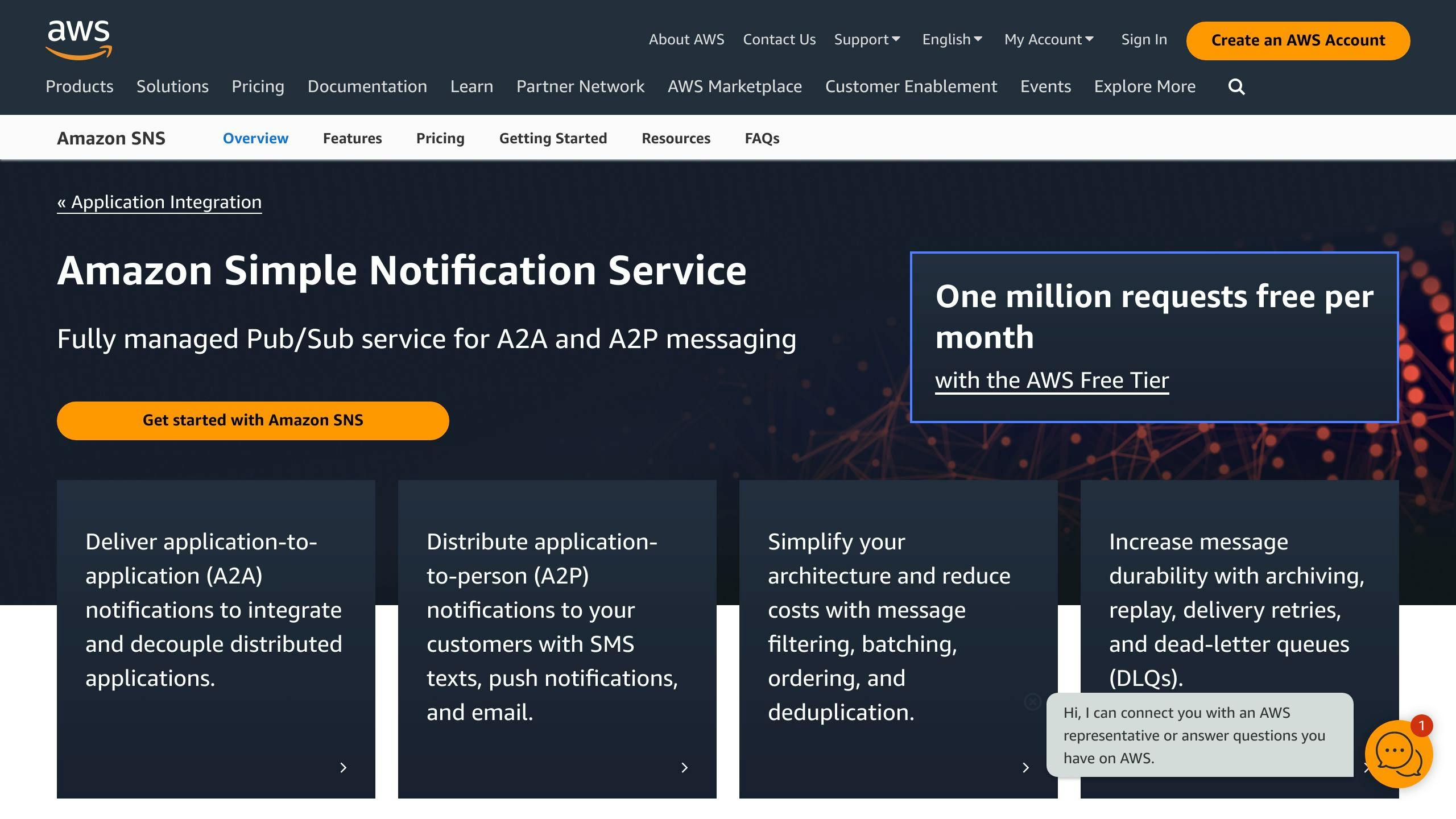Expand the Support dropdown
The image size is (1456, 819).
coord(867,39)
